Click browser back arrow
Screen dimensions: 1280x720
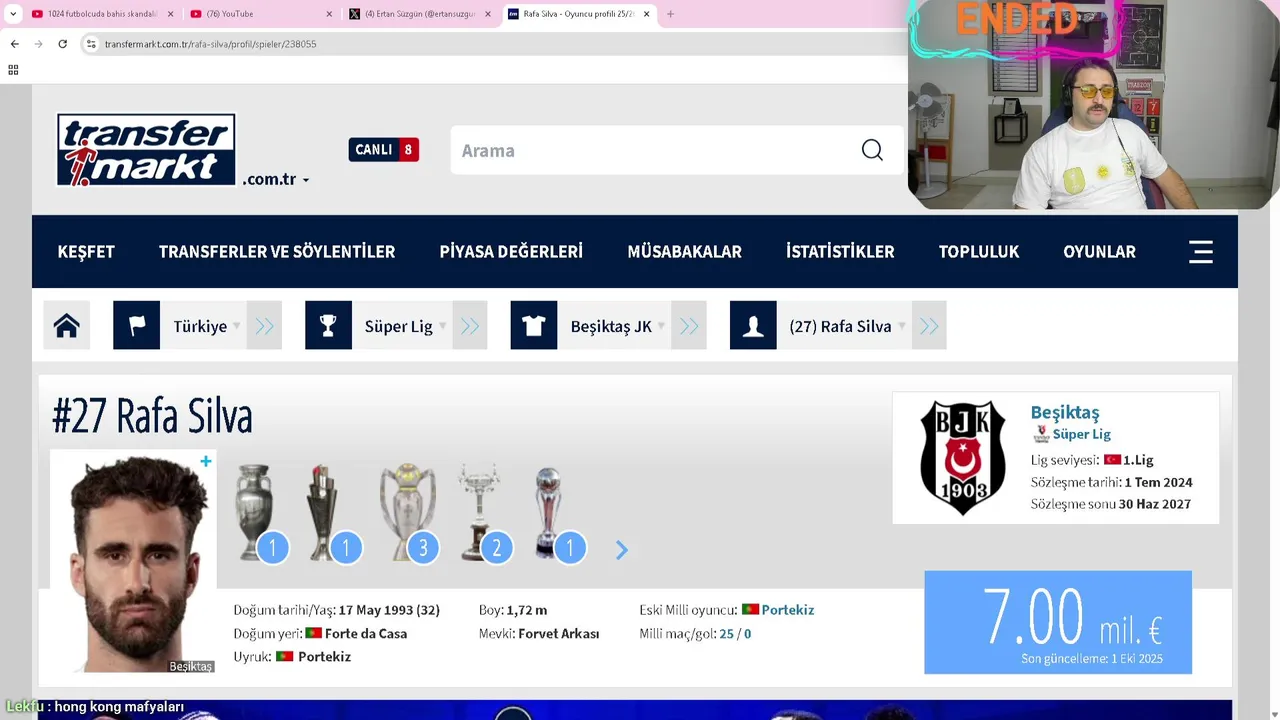click(14, 44)
